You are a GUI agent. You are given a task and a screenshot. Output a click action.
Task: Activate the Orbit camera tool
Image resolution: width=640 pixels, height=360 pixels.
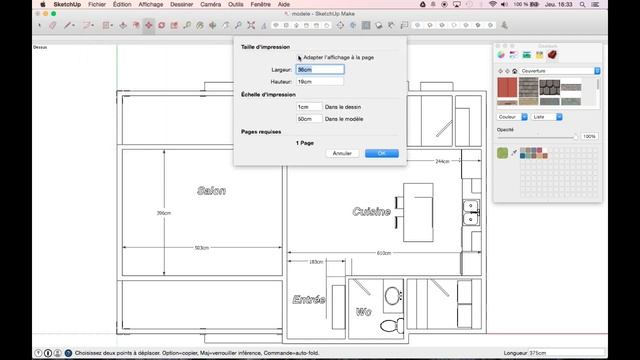[x=213, y=25]
